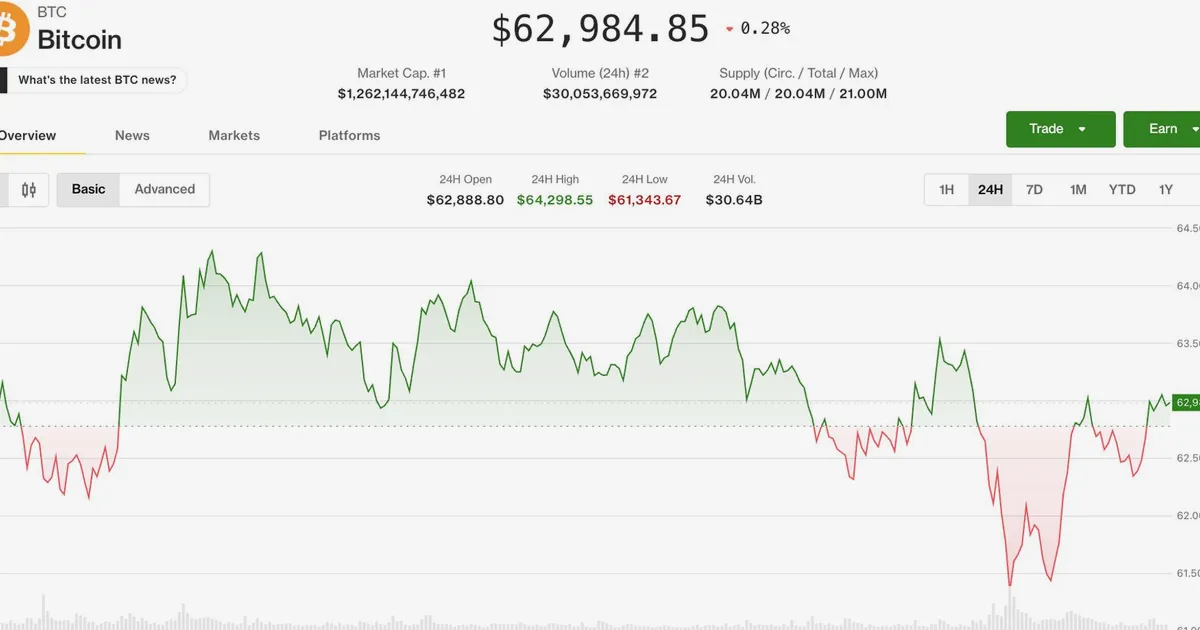Image resolution: width=1200 pixels, height=630 pixels.
Task: Click the 24H Open label
Action: click(466, 179)
